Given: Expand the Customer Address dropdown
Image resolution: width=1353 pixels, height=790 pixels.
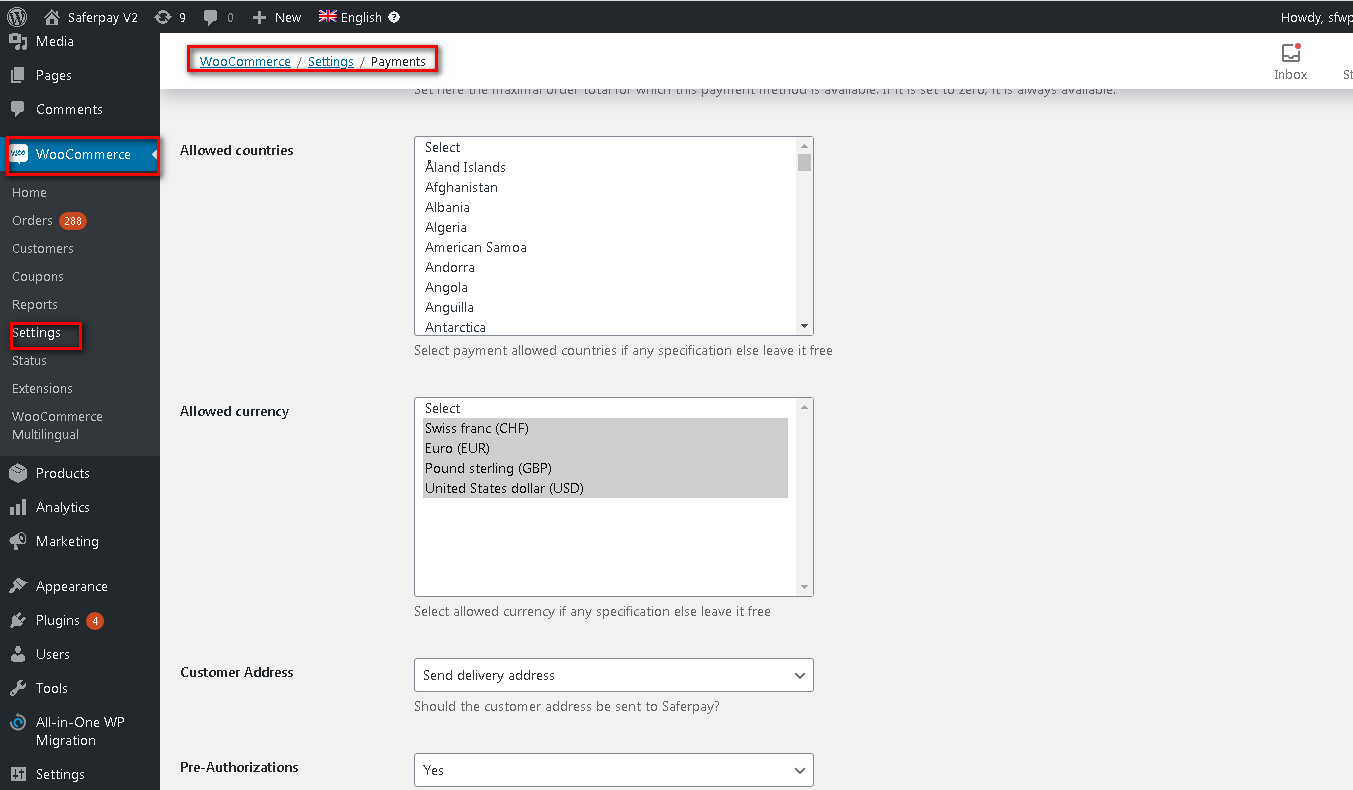Looking at the screenshot, I should click(x=613, y=675).
